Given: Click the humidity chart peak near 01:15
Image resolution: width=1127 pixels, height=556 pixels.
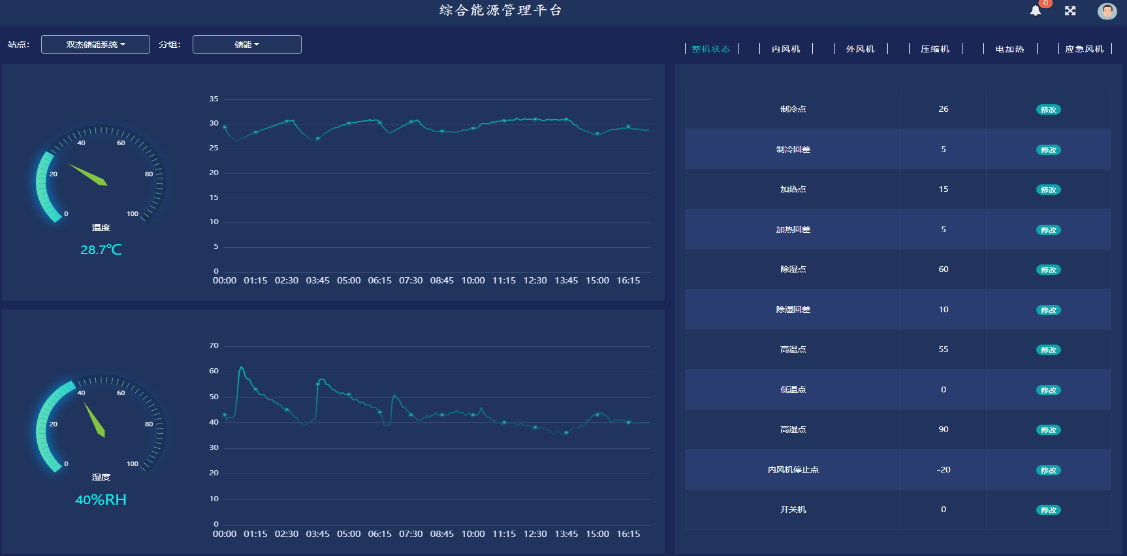Looking at the screenshot, I should [x=241, y=368].
